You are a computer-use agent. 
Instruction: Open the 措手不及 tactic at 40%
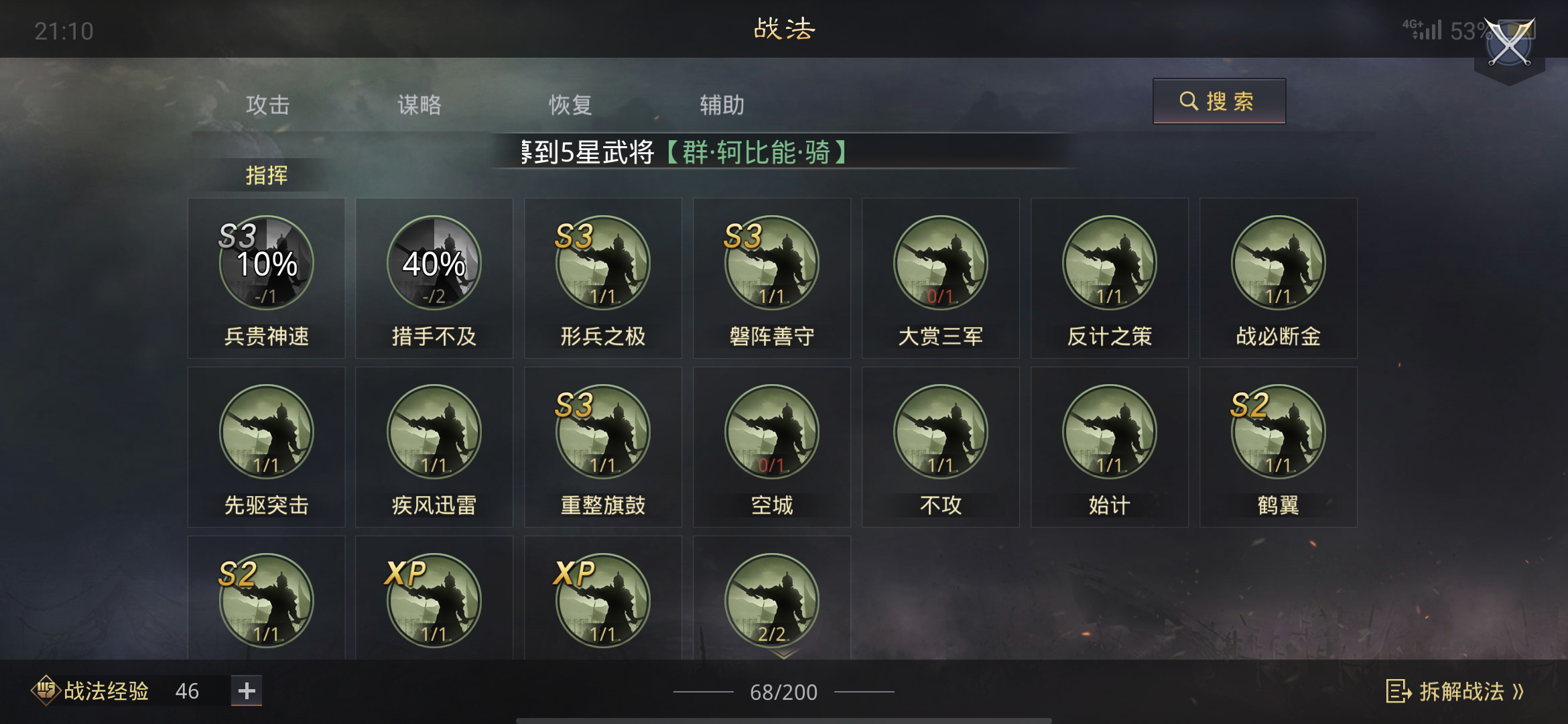(x=434, y=263)
